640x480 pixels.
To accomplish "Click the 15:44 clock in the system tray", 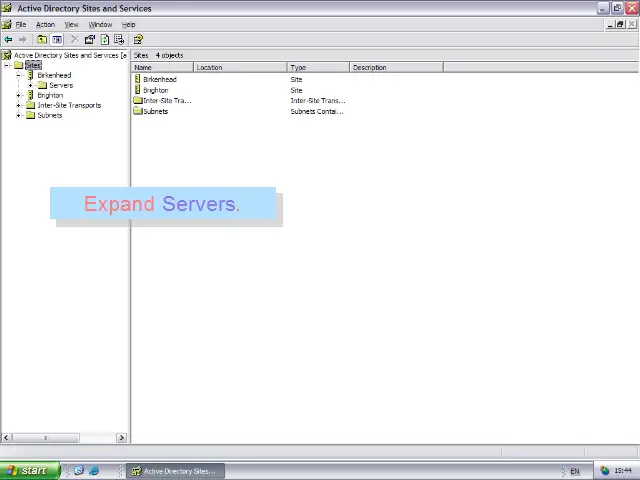I will (623, 471).
